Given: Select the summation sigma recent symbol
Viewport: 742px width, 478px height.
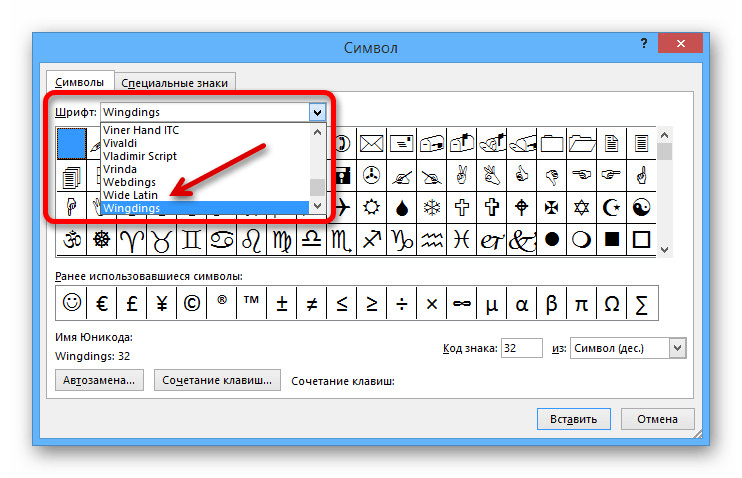Looking at the screenshot, I should click(x=641, y=303).
